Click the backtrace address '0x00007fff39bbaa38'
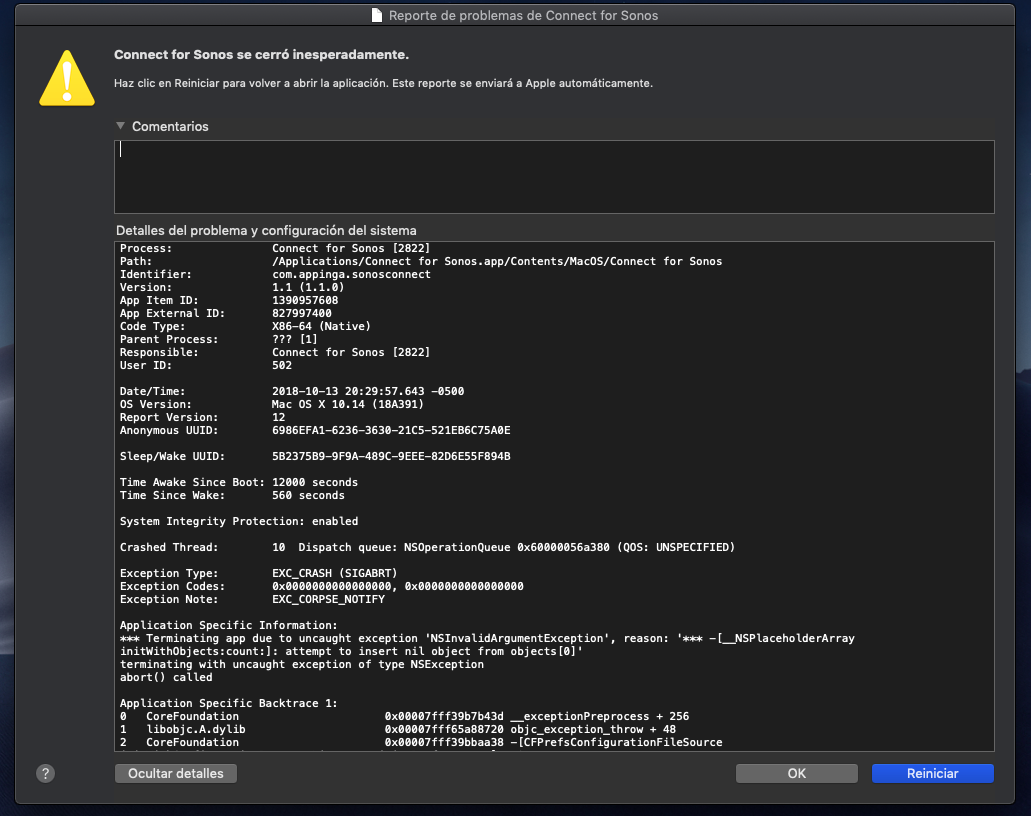This screenshot has height=816, width=1031. pos(444,742)
